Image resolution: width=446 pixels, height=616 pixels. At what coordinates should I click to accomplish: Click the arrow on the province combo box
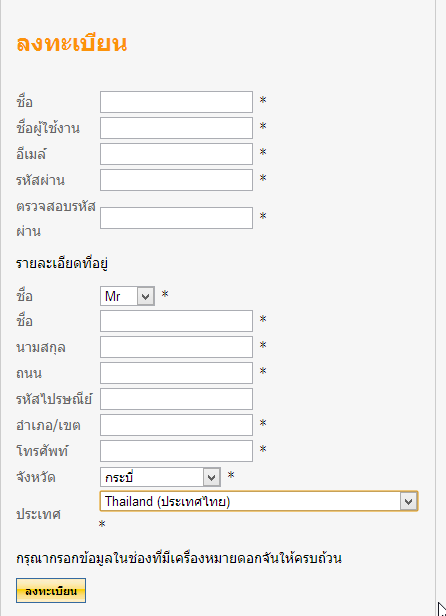pyautogui.click(x=211, y=478)
